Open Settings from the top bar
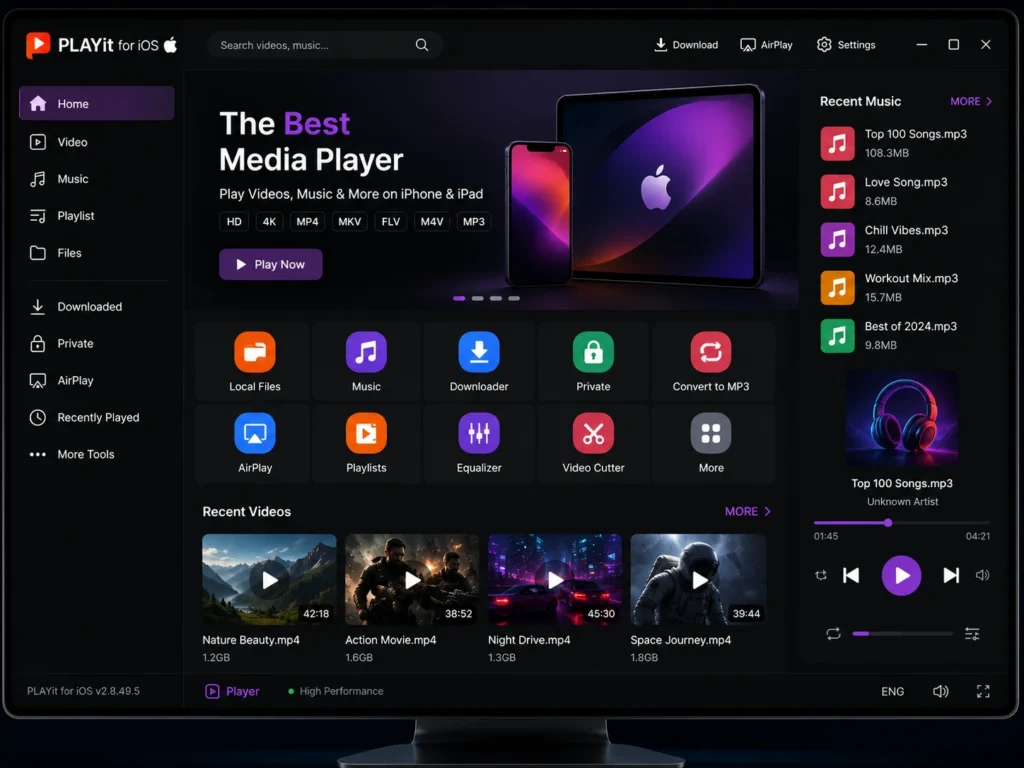 click(x=846, y=45)
